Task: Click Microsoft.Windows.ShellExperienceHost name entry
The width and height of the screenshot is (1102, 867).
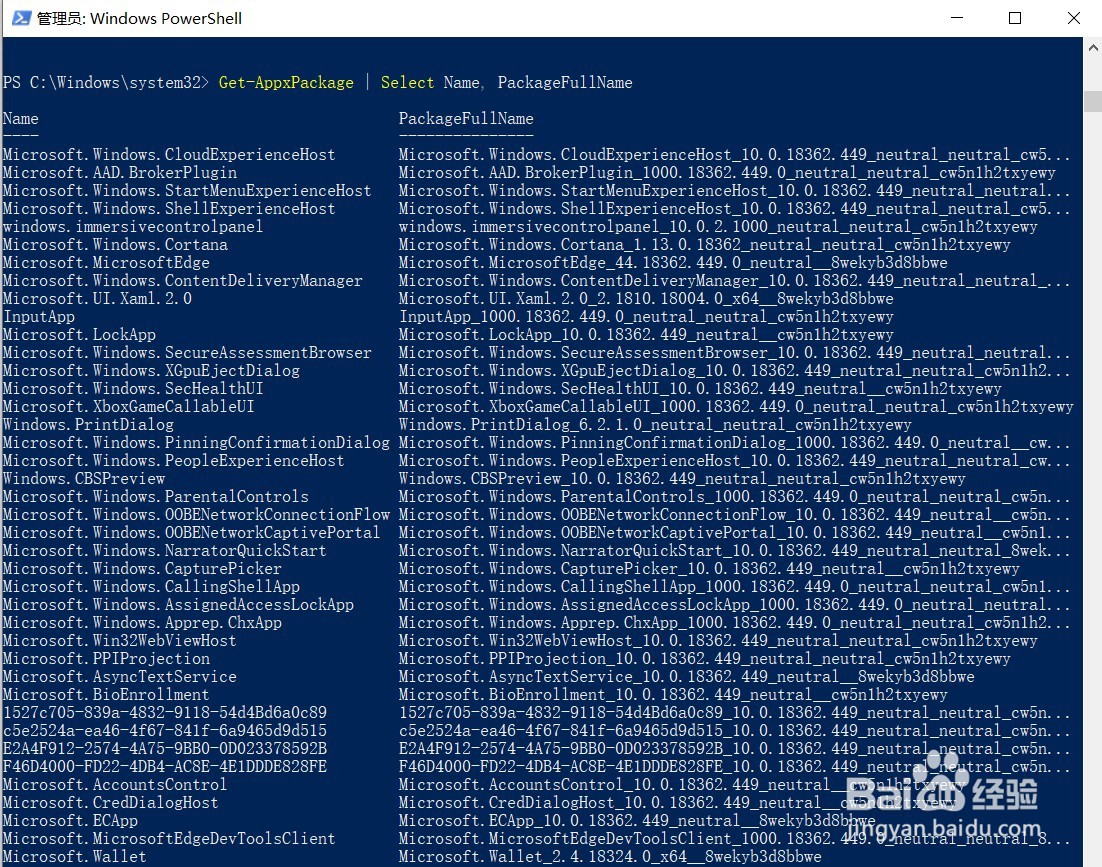Action: pos(169,209)
